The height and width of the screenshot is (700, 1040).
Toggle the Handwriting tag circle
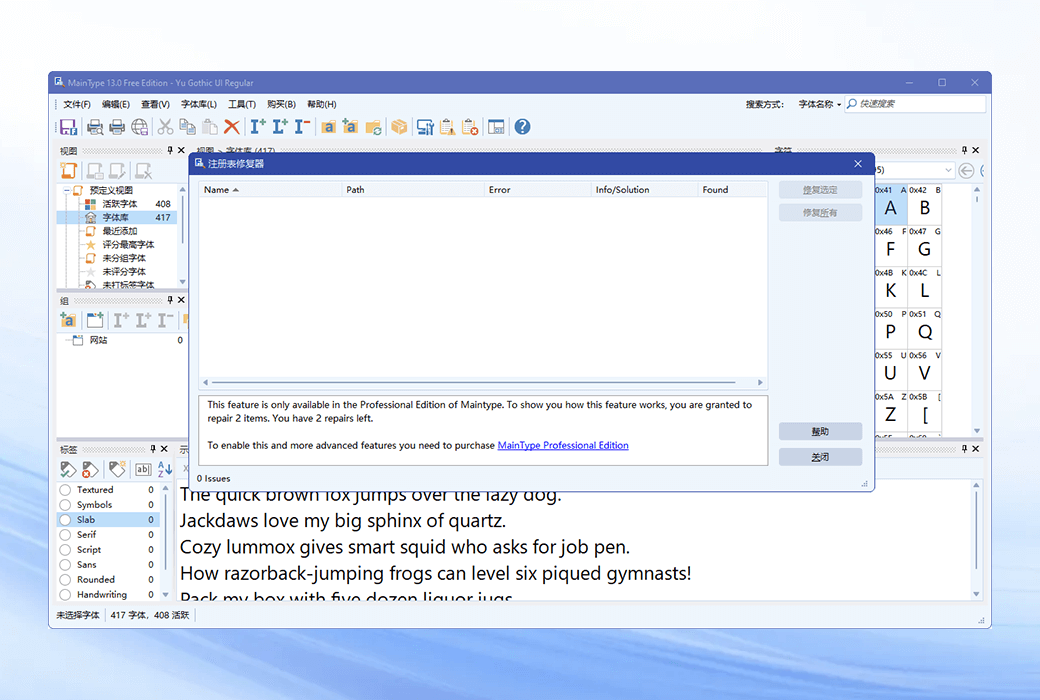(65, 595)
